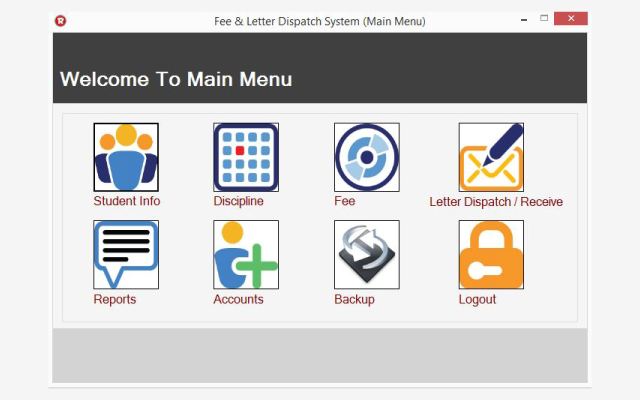Viewport: 640px width, 400px height.
Task: Click the orange padlock Logout icon
Action: tap(491, 255)
